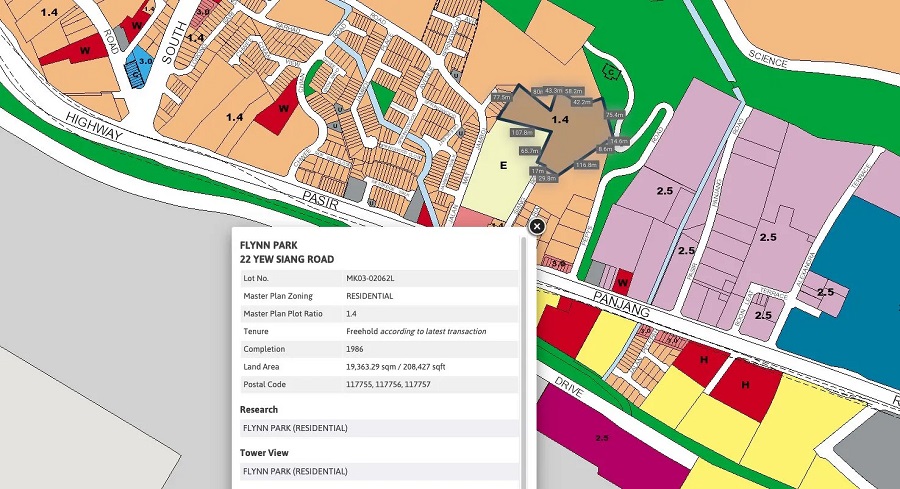This screenshot has width=900, height=489.
Task: Close the Flynn Park info popup
Action: 536,227
